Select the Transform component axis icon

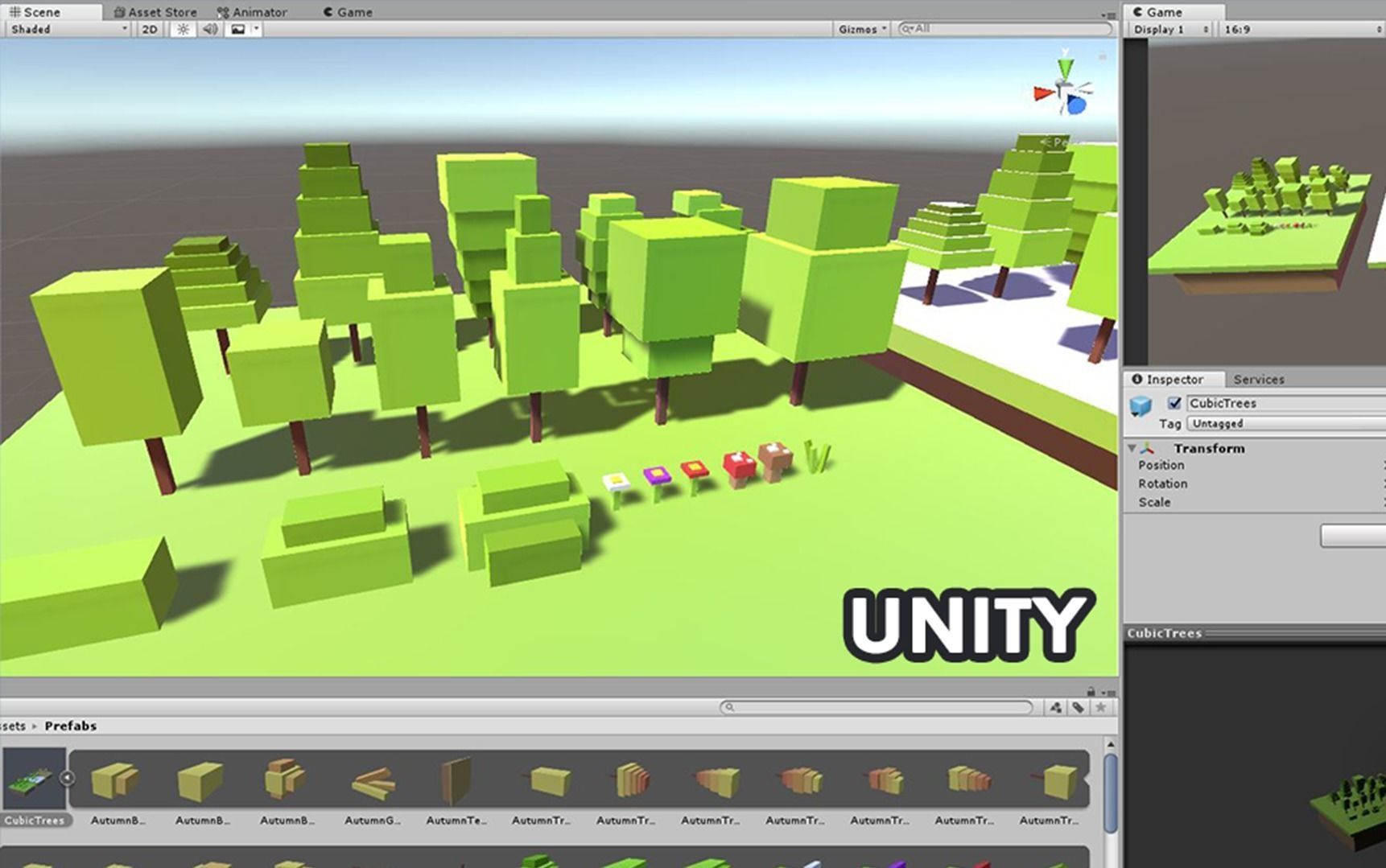point(1149,450)
